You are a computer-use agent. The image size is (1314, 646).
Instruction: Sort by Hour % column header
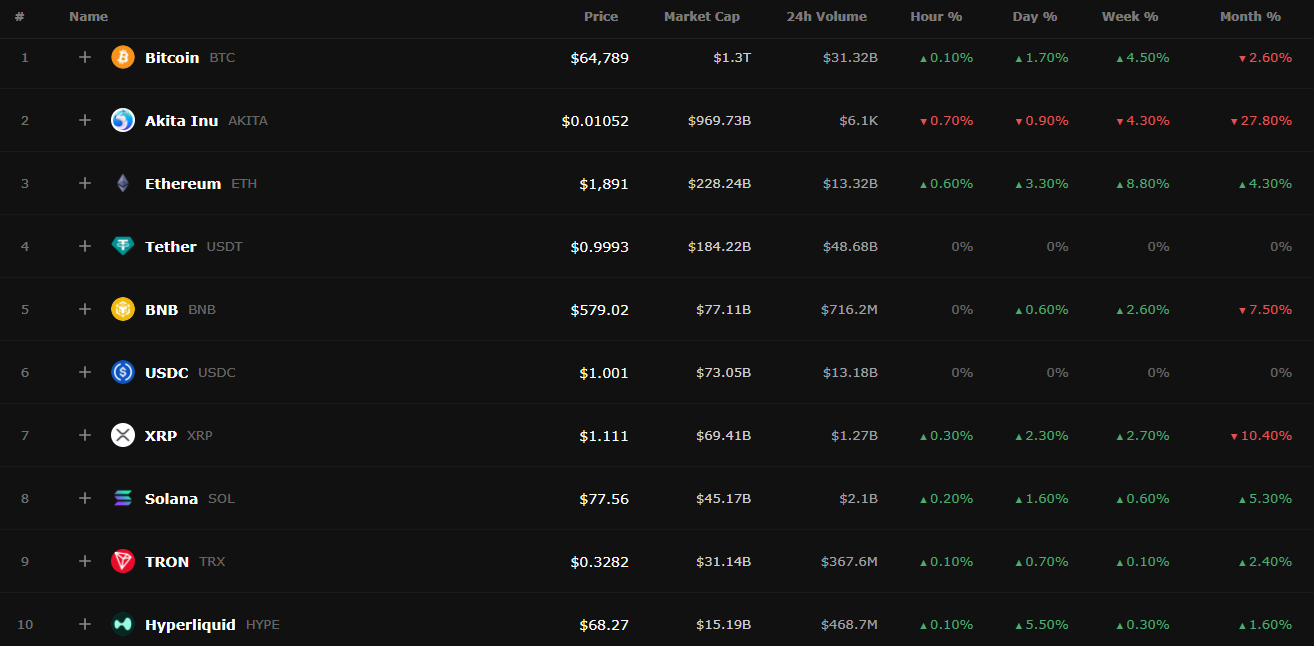point(936,16)
